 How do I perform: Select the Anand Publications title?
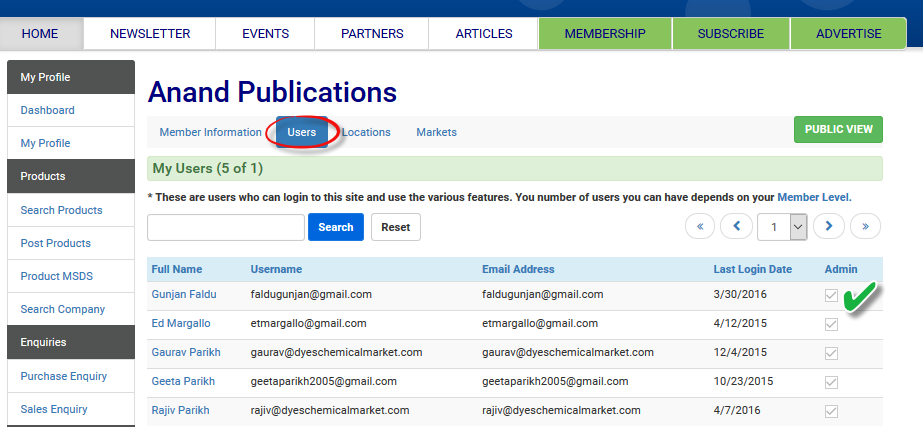[272, 92]
